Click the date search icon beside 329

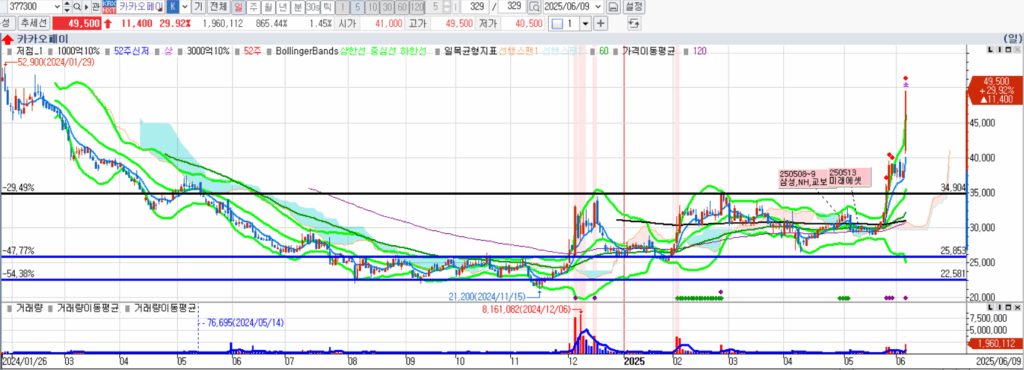[534, 7]
